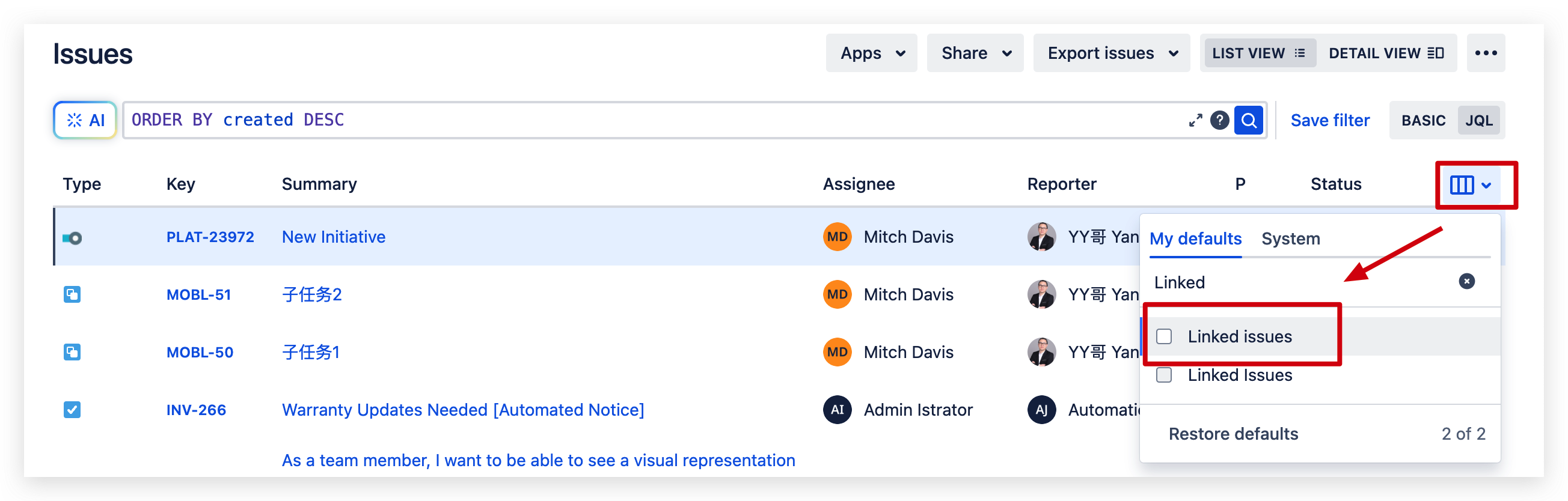Clear the Linked column search text

1466,281
